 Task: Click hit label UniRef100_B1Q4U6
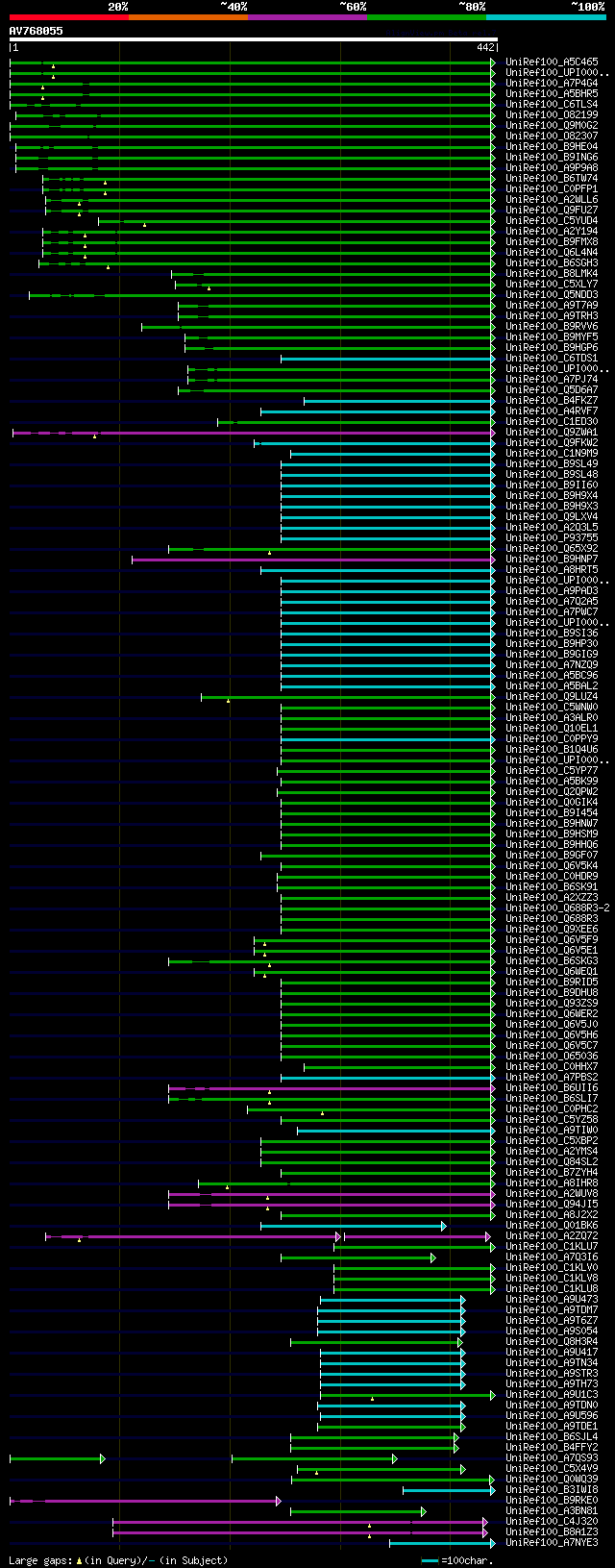552,750
